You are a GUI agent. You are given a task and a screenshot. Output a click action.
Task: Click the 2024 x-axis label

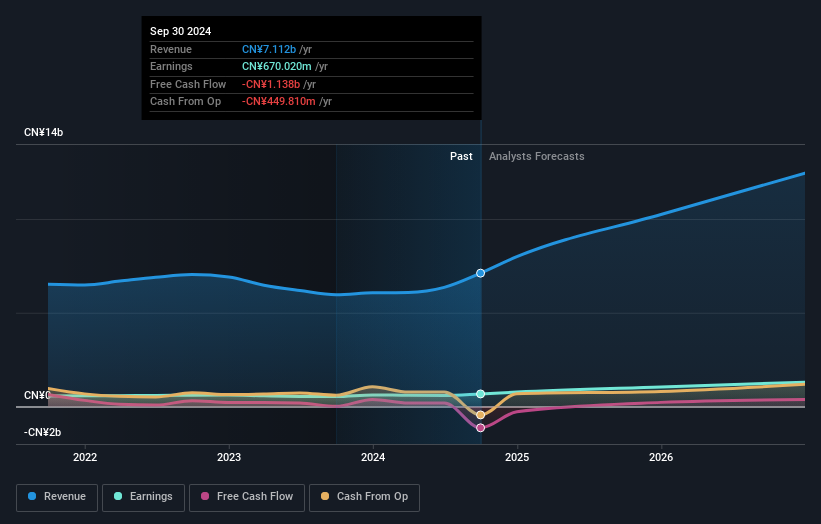pyautogui.click(x=373, y=458)
